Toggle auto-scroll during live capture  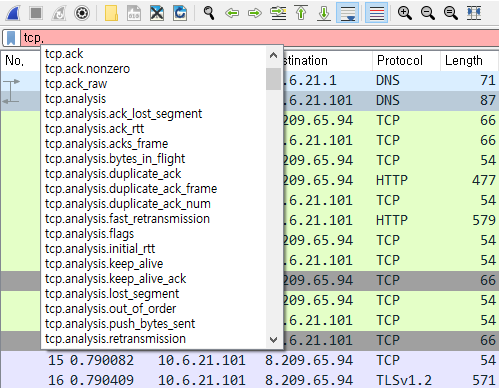tap(347, 13)
